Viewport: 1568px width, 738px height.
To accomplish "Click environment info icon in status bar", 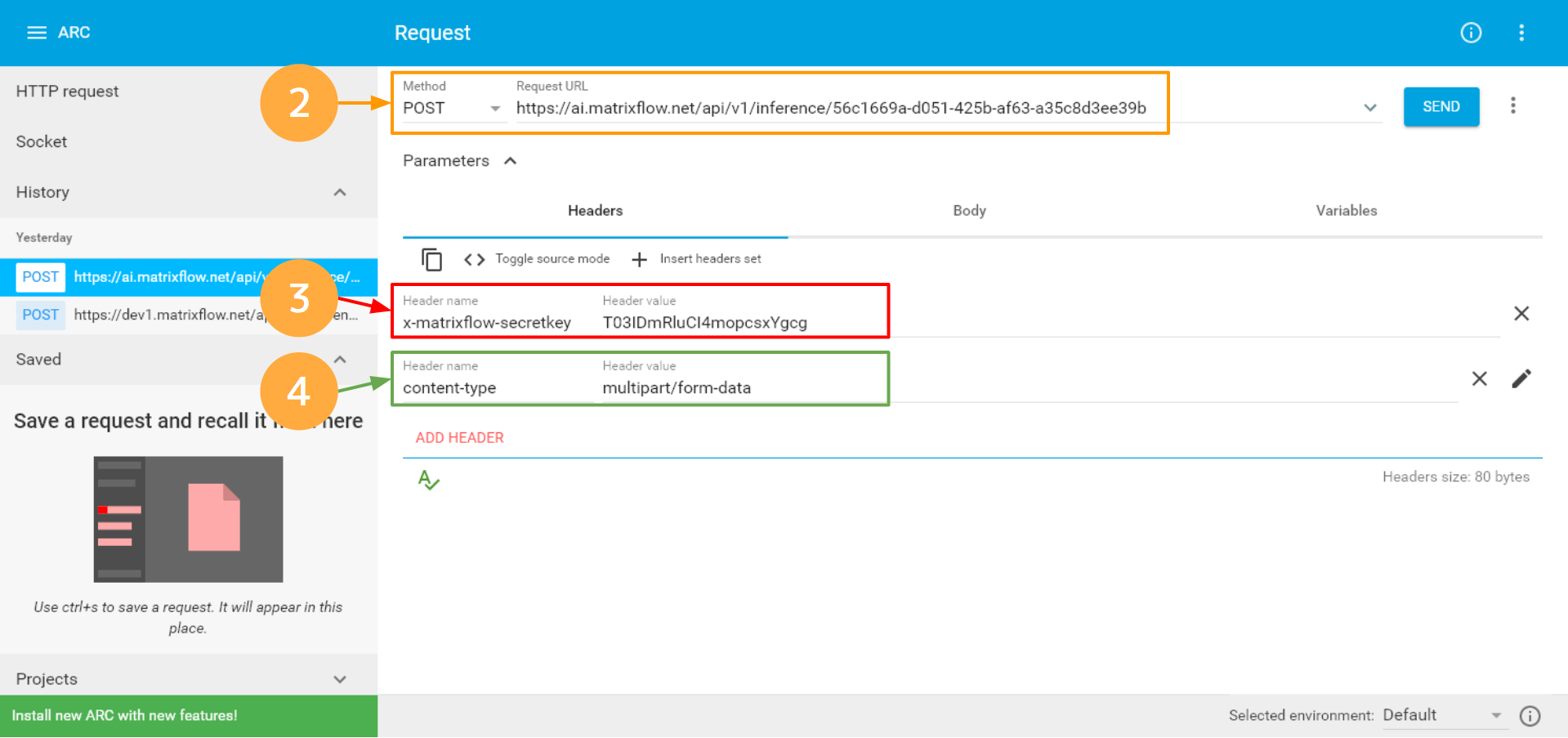I will [1530, 716].
